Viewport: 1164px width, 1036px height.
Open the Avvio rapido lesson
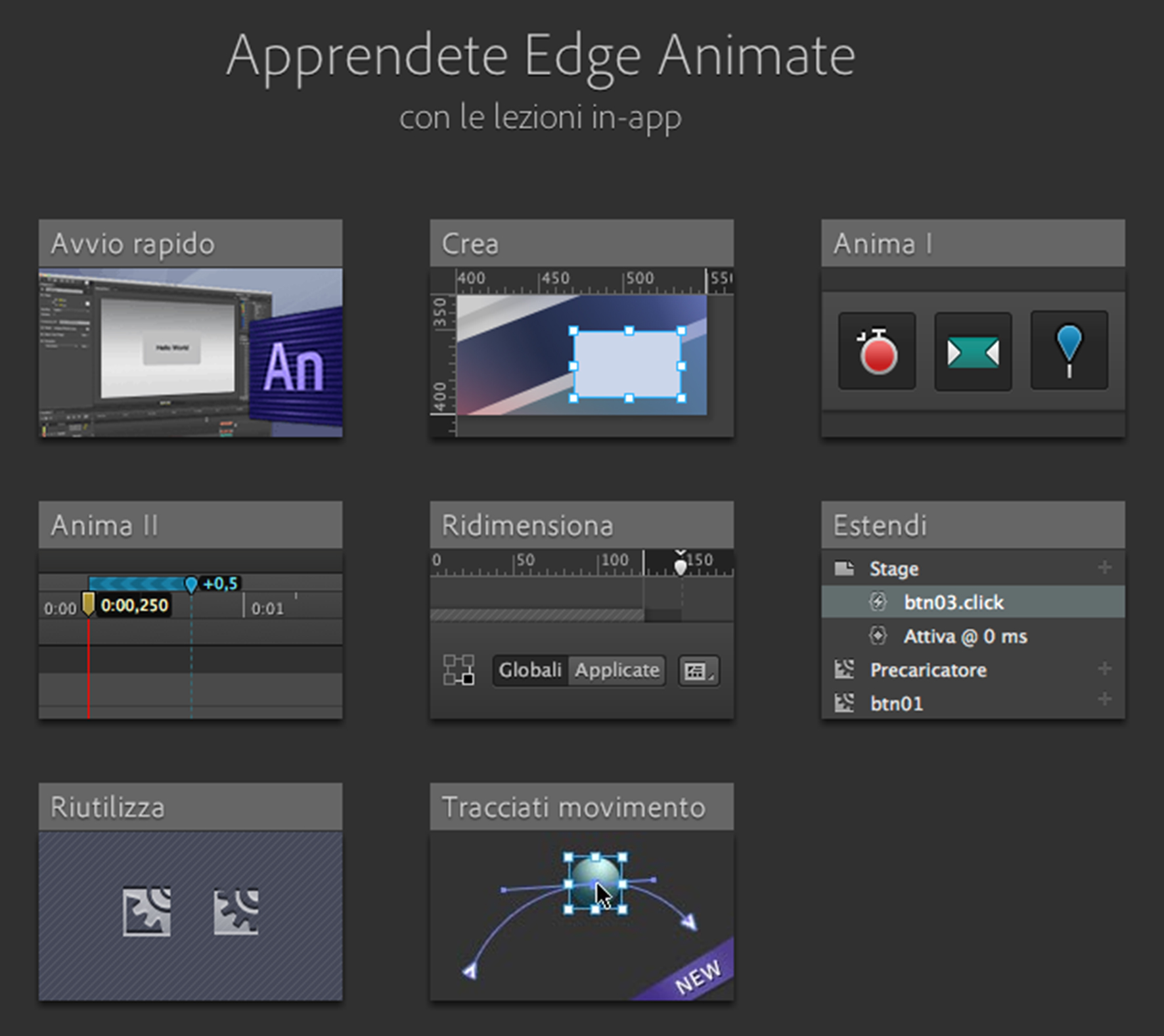[190, 328]
